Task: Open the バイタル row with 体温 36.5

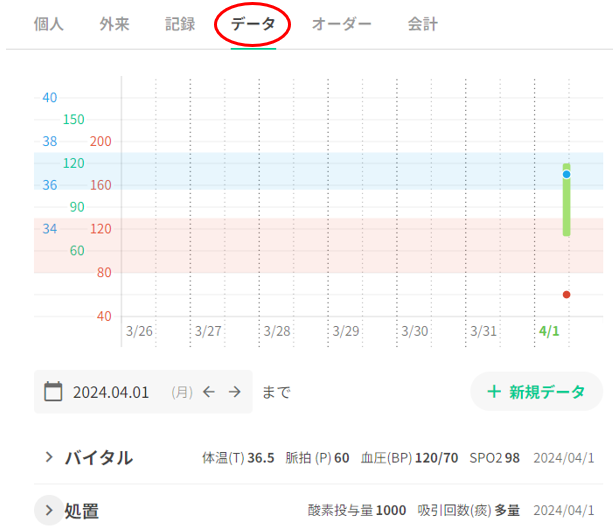Action: coord(318,457)
